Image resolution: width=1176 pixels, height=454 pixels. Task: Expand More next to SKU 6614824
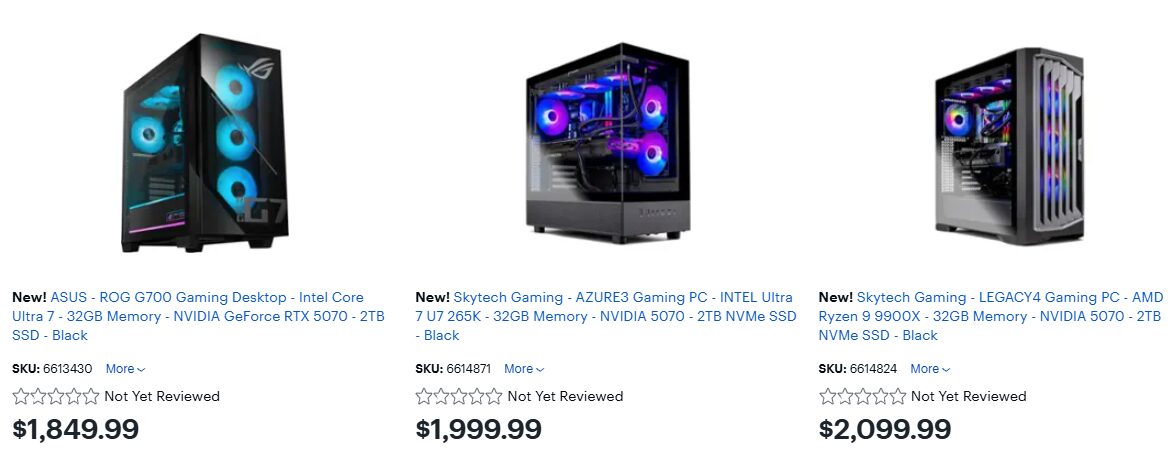[x=930, y=368]
